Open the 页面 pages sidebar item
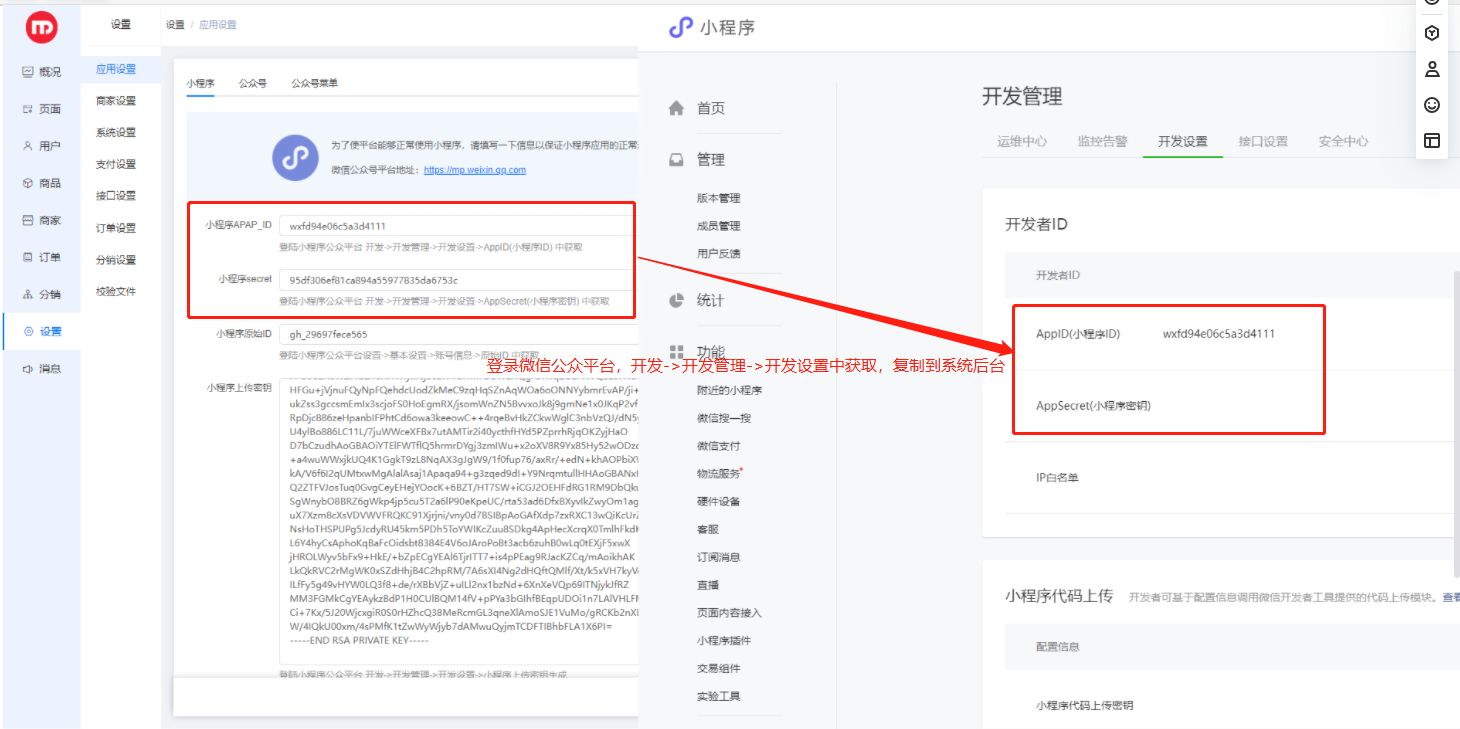The image size is (1460, 729). coord(41,109)
